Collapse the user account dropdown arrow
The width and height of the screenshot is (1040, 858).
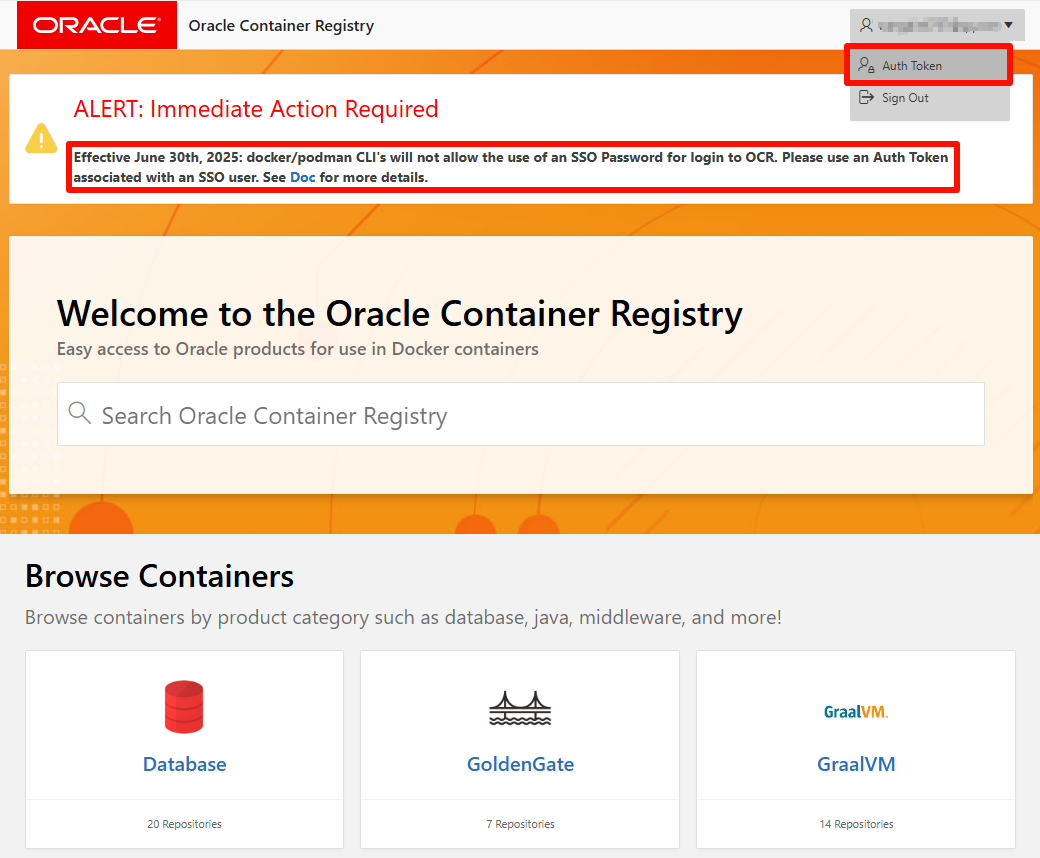pos(1008,25)
